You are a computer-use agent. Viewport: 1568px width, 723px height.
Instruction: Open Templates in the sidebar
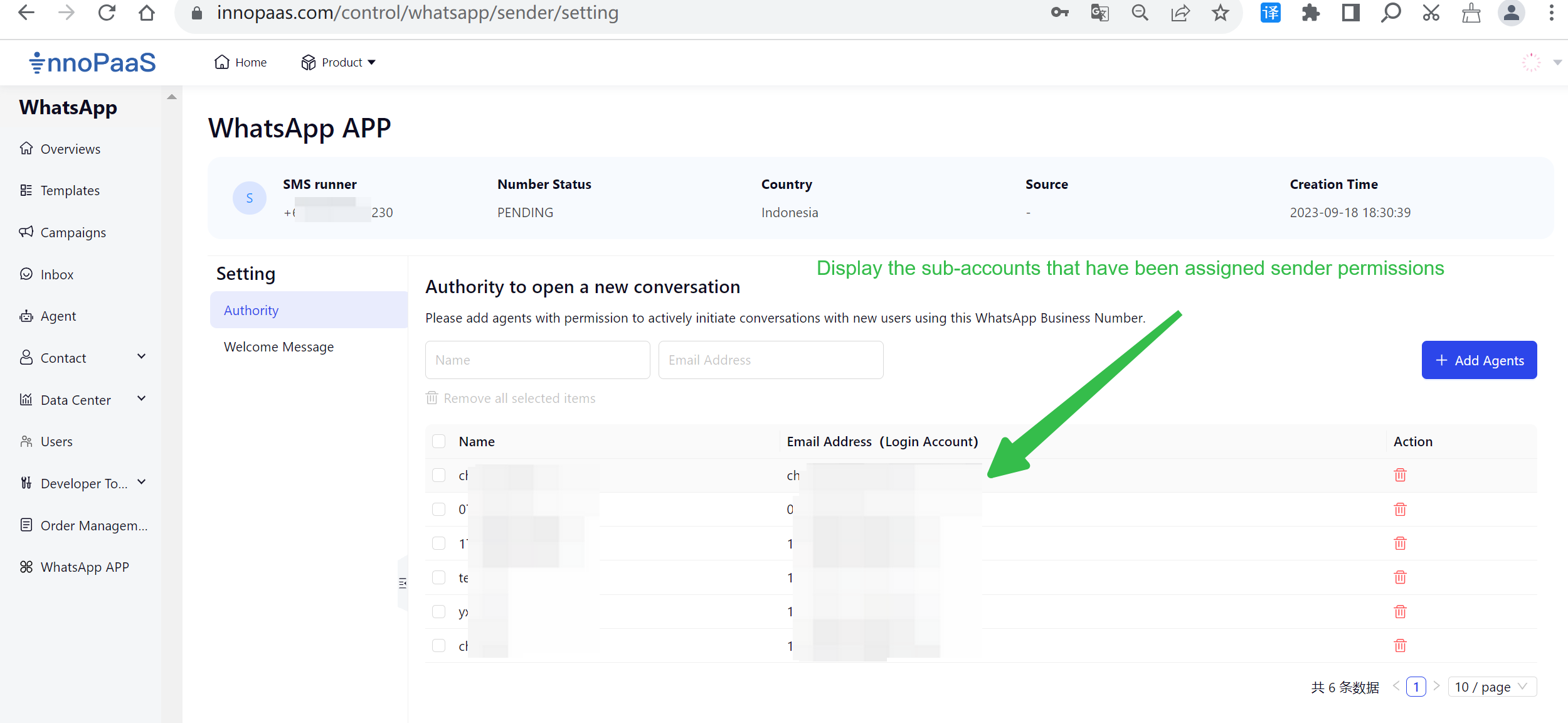(60, 190)
